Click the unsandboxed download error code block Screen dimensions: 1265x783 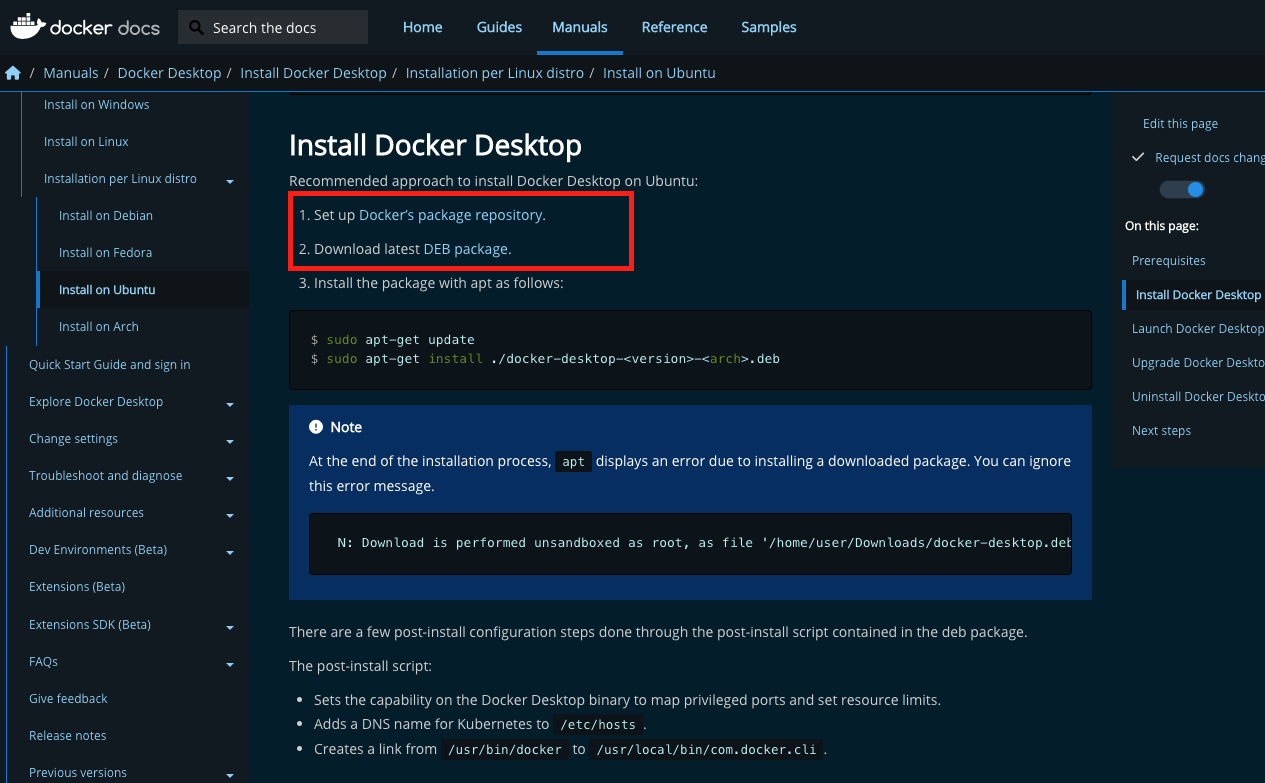pyautogui.click(x=690, y=544)
